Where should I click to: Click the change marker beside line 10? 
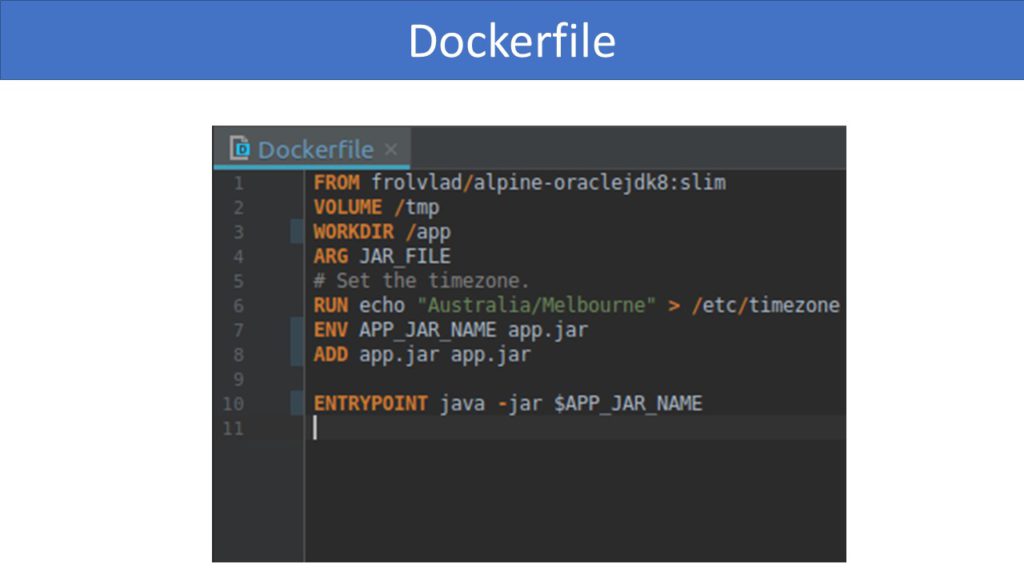pyautogui.click(x=296, y=404)
